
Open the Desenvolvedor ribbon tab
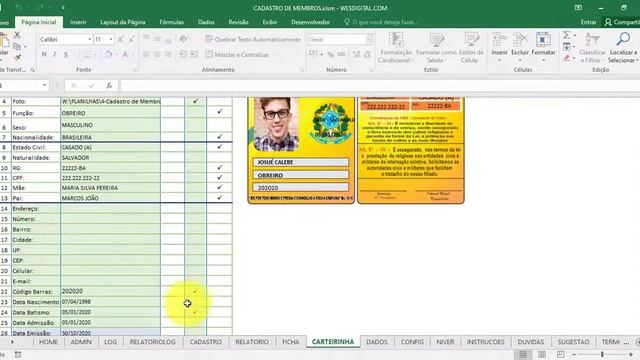(311, 22)
